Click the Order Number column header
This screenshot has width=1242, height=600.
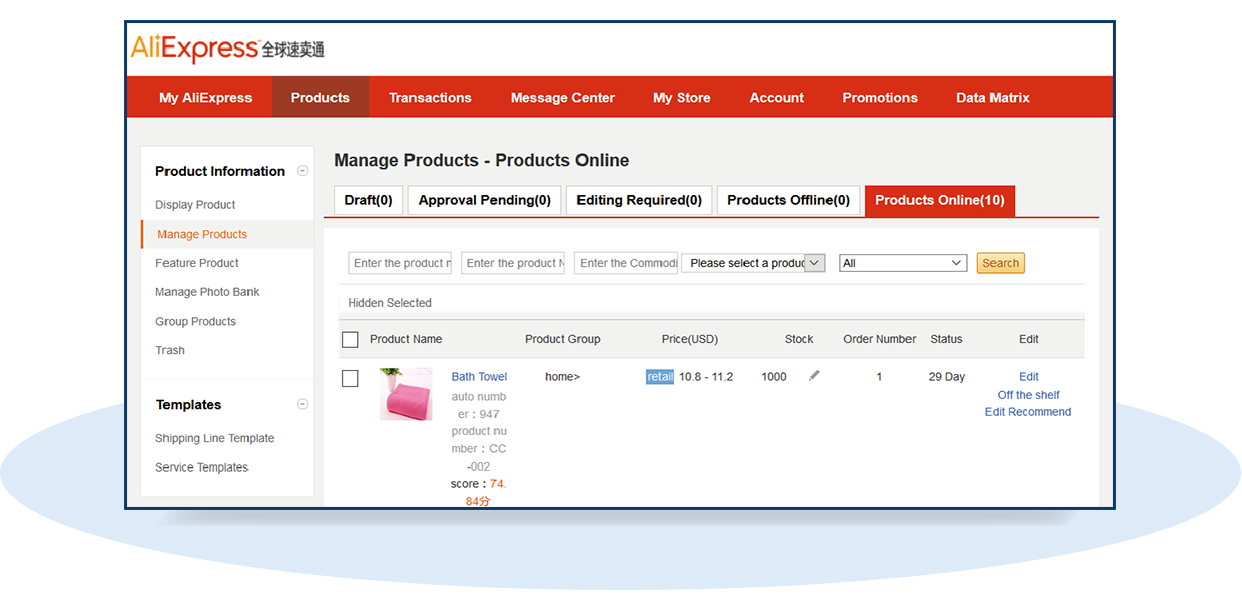click(880, 339)
